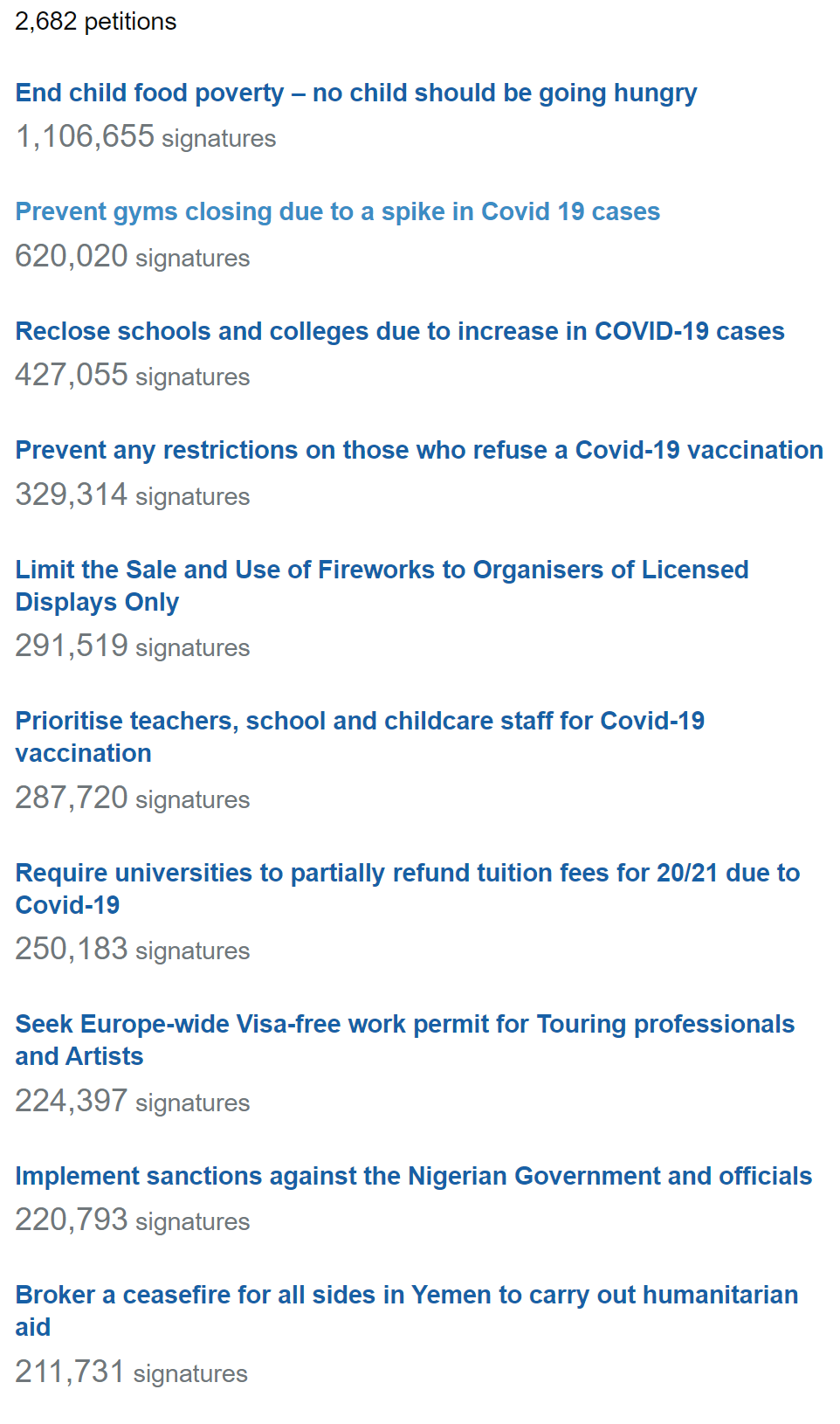Open the Yemen ceasefire petition
This screenshot has width=840, height=1424.
coord(406,1296)
